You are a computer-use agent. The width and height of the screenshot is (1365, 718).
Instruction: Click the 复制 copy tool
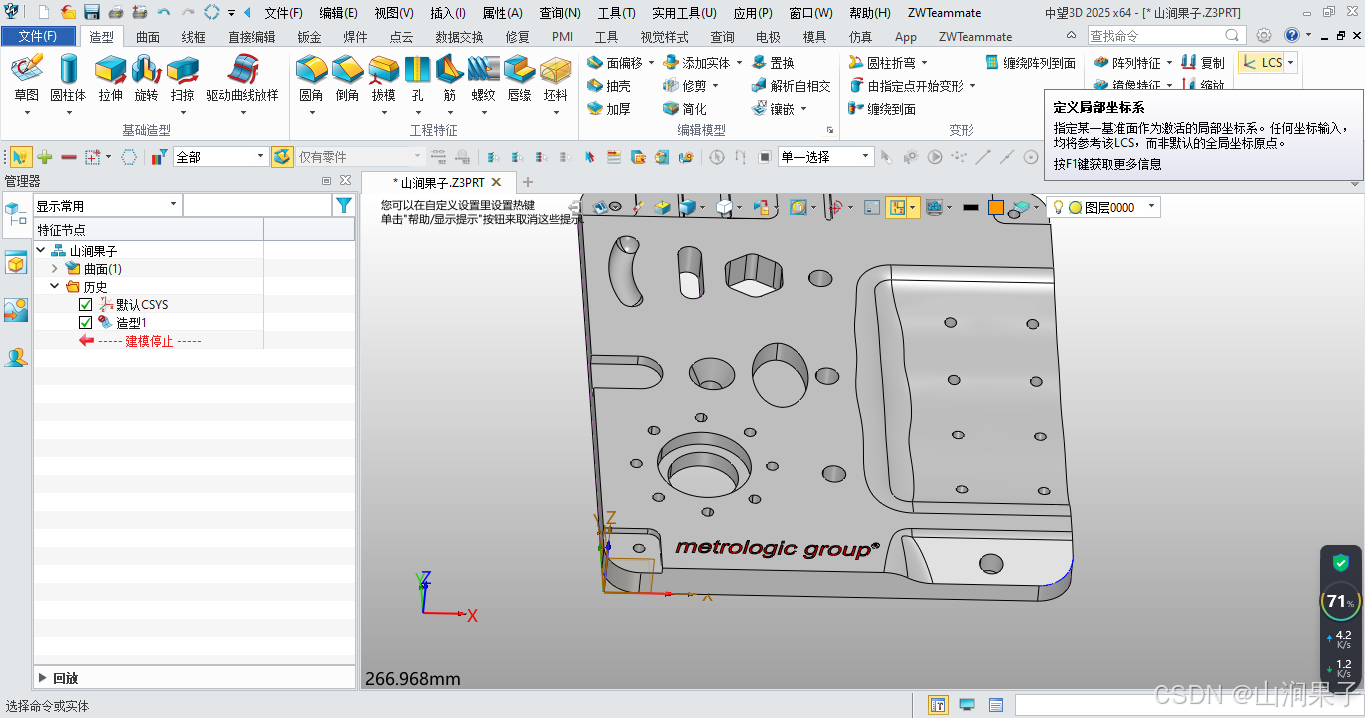click(1202, 63)
